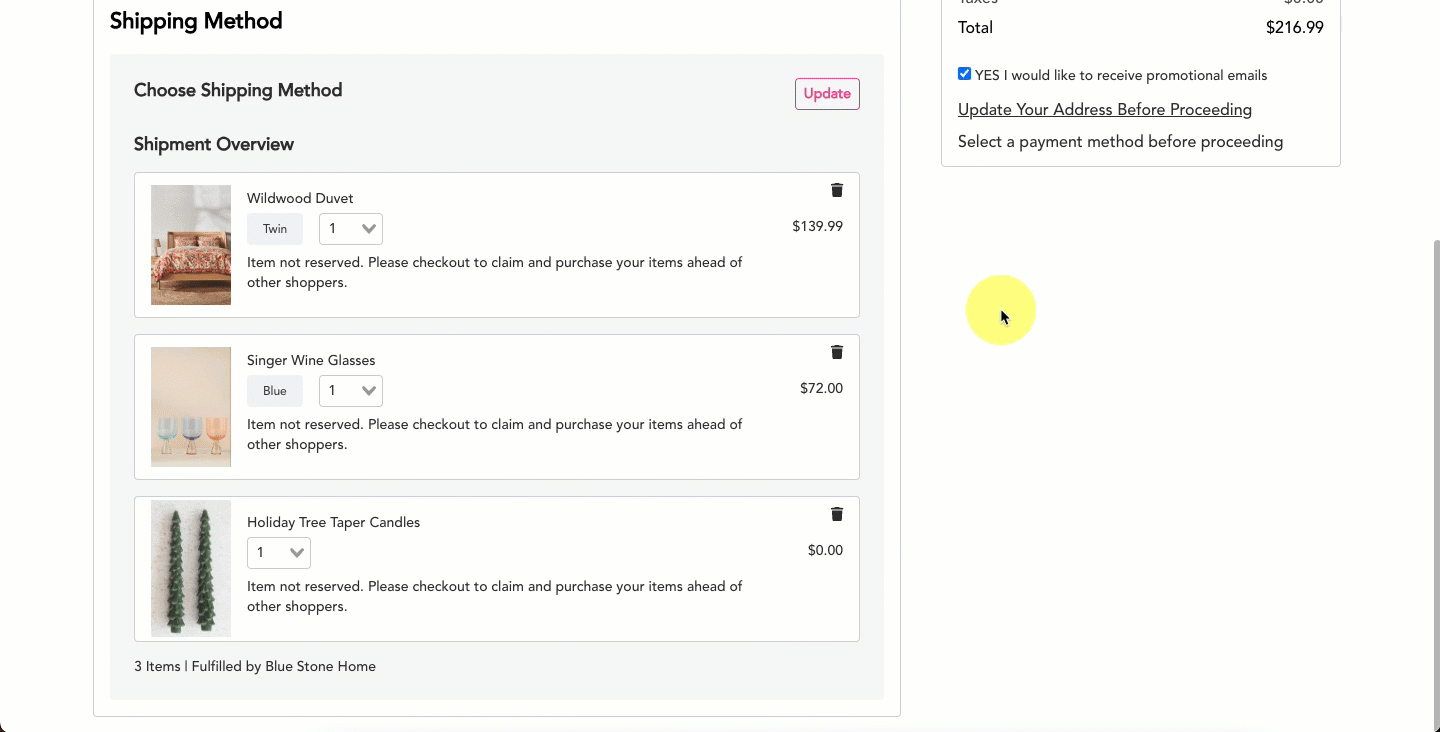Expand the candles quantity dropdown
The width and height of the screenshot is (1440, 732).
click(278, 552)
